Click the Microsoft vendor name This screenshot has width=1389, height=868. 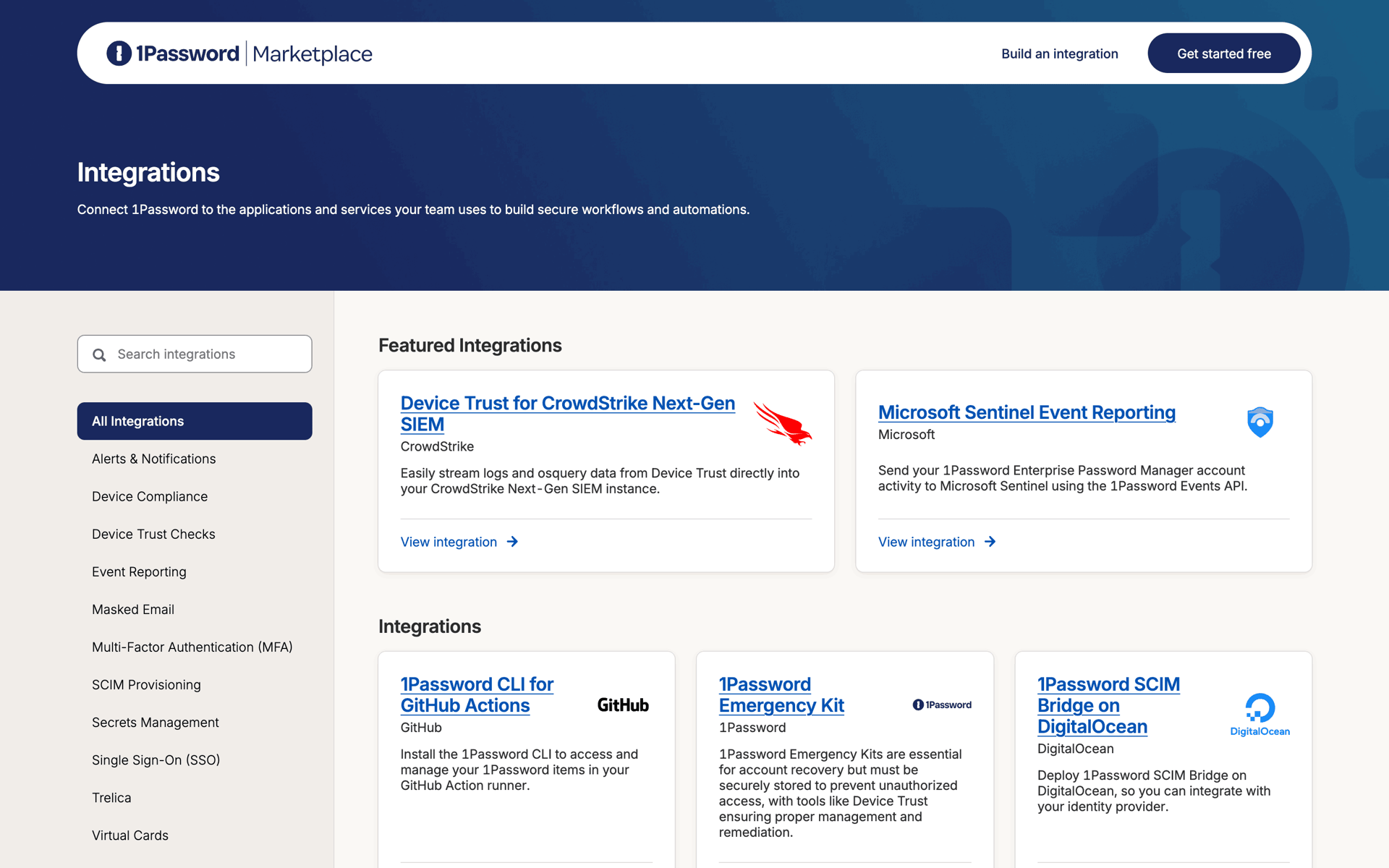[906, 434]
